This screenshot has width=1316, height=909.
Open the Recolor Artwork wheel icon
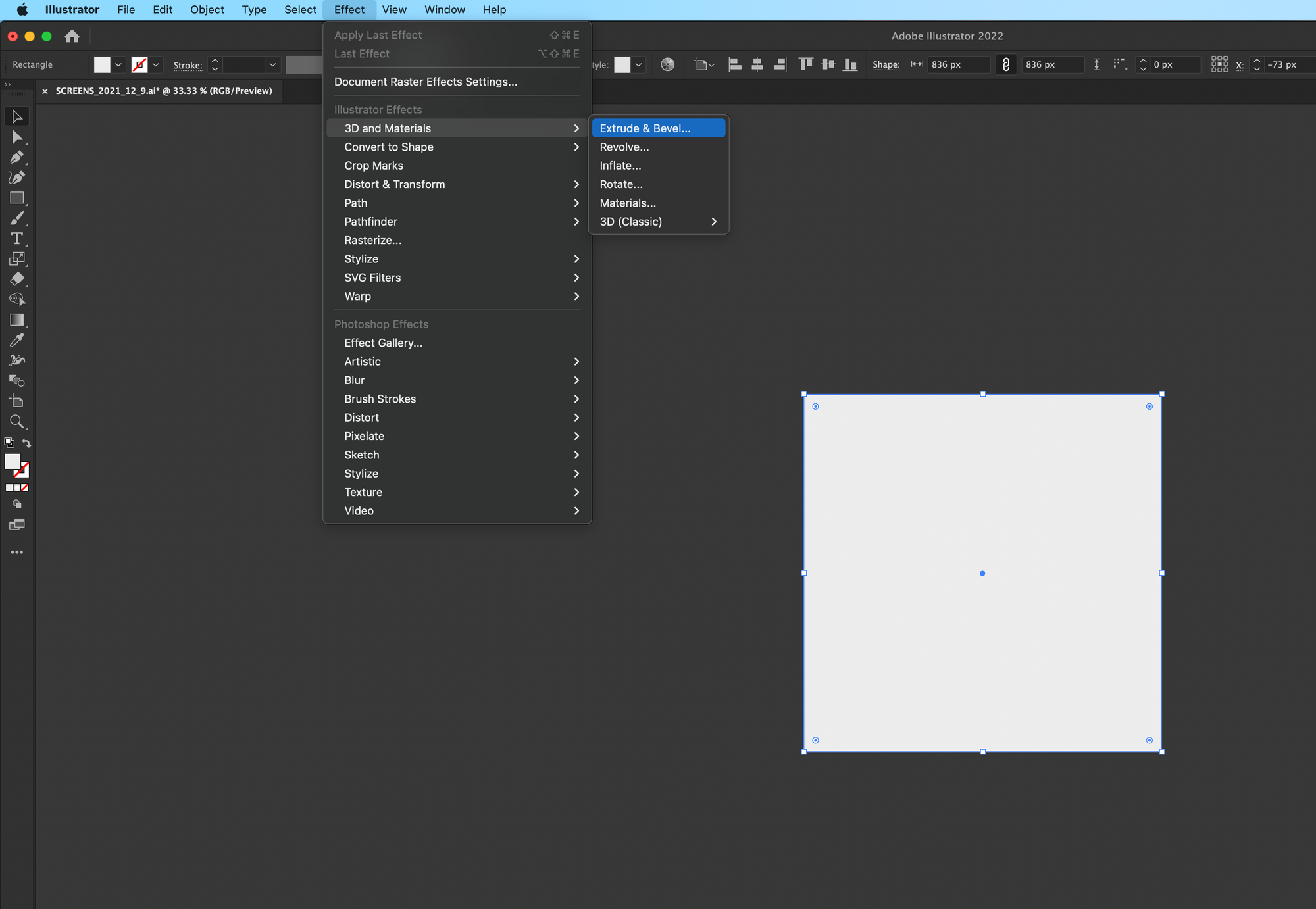(x=667, y=64)
